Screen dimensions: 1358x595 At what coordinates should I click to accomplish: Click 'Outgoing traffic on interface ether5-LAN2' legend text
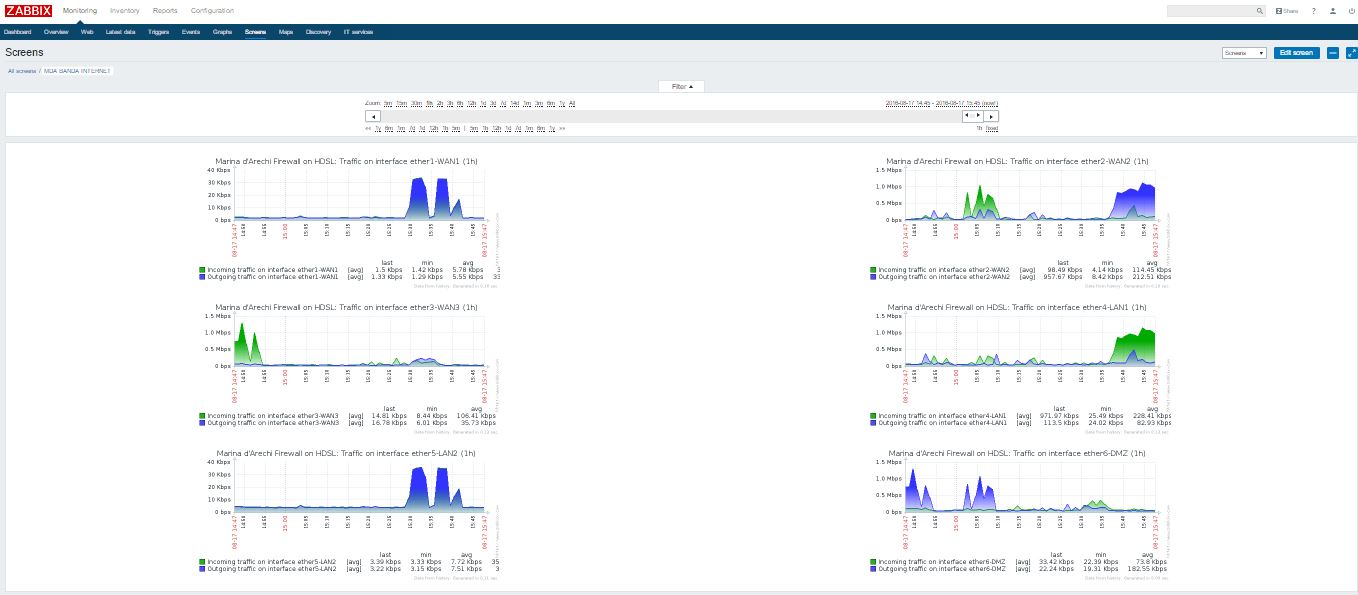point(272,569)
